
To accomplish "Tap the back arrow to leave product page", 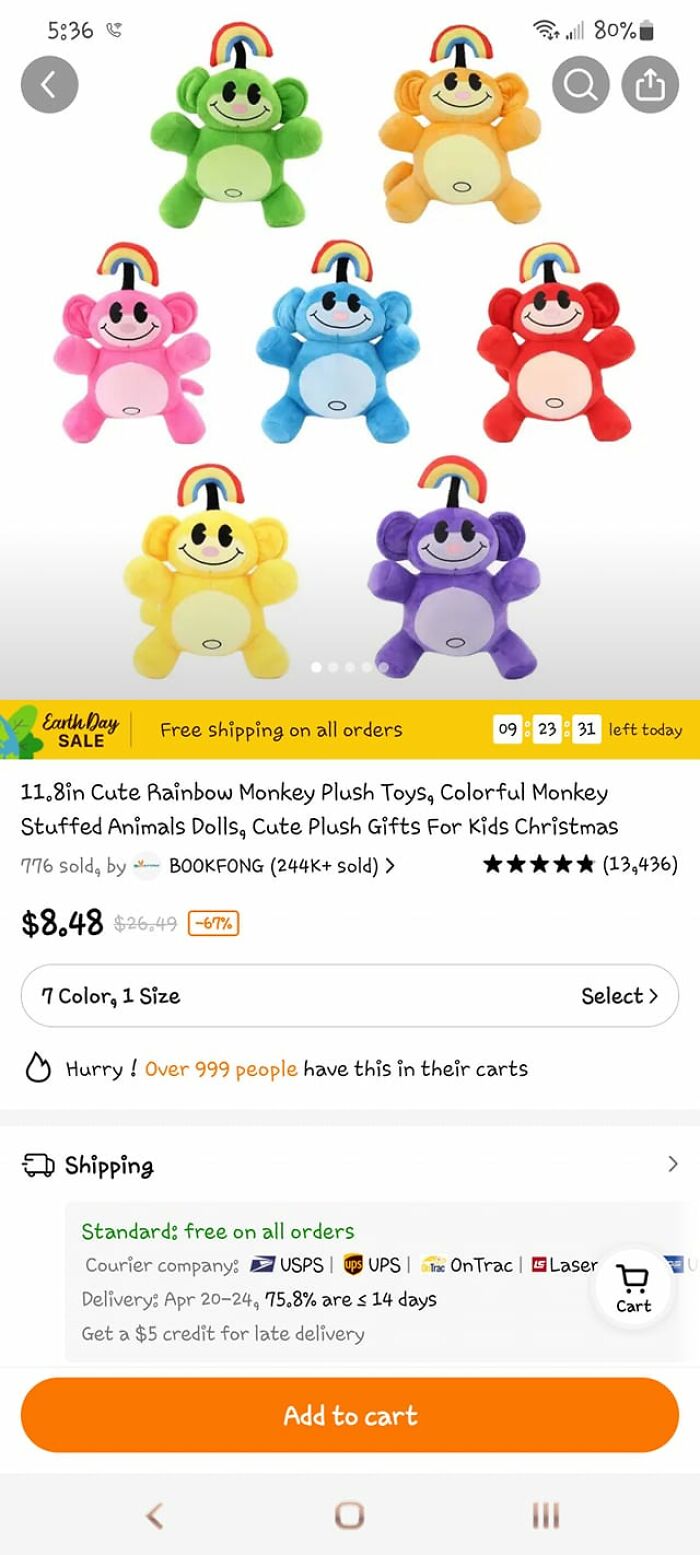I will click(49, 84).
